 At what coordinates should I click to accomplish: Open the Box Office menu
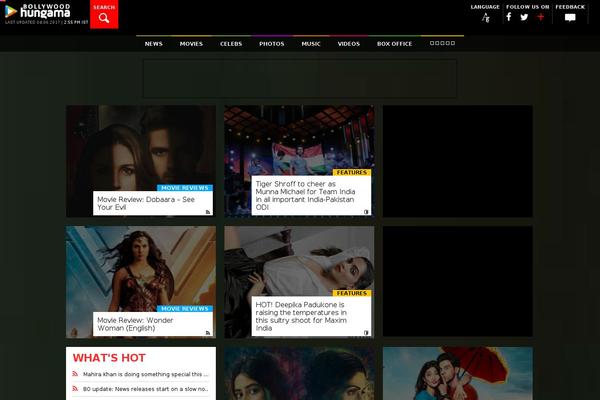point(395,44)
